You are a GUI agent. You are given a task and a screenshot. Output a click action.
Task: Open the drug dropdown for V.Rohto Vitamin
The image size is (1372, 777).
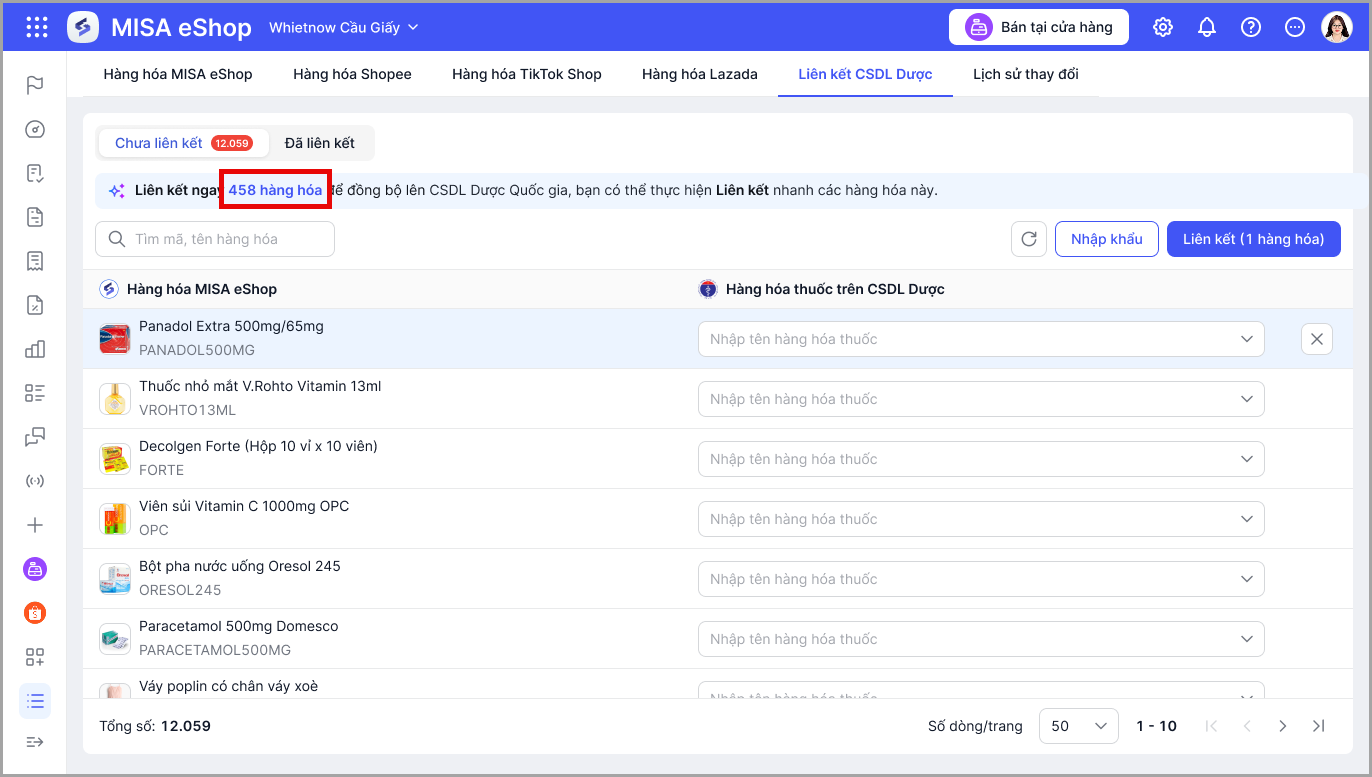point(981,399)
